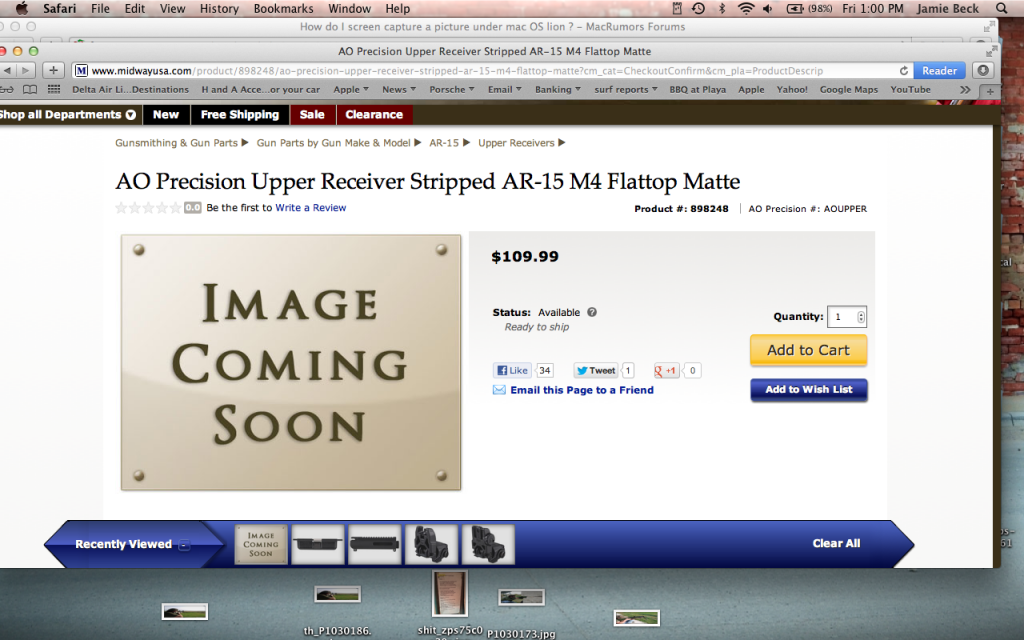The image size is (1024, 640).
Task: Follow the Write a Review link
Action: point(310,208)
